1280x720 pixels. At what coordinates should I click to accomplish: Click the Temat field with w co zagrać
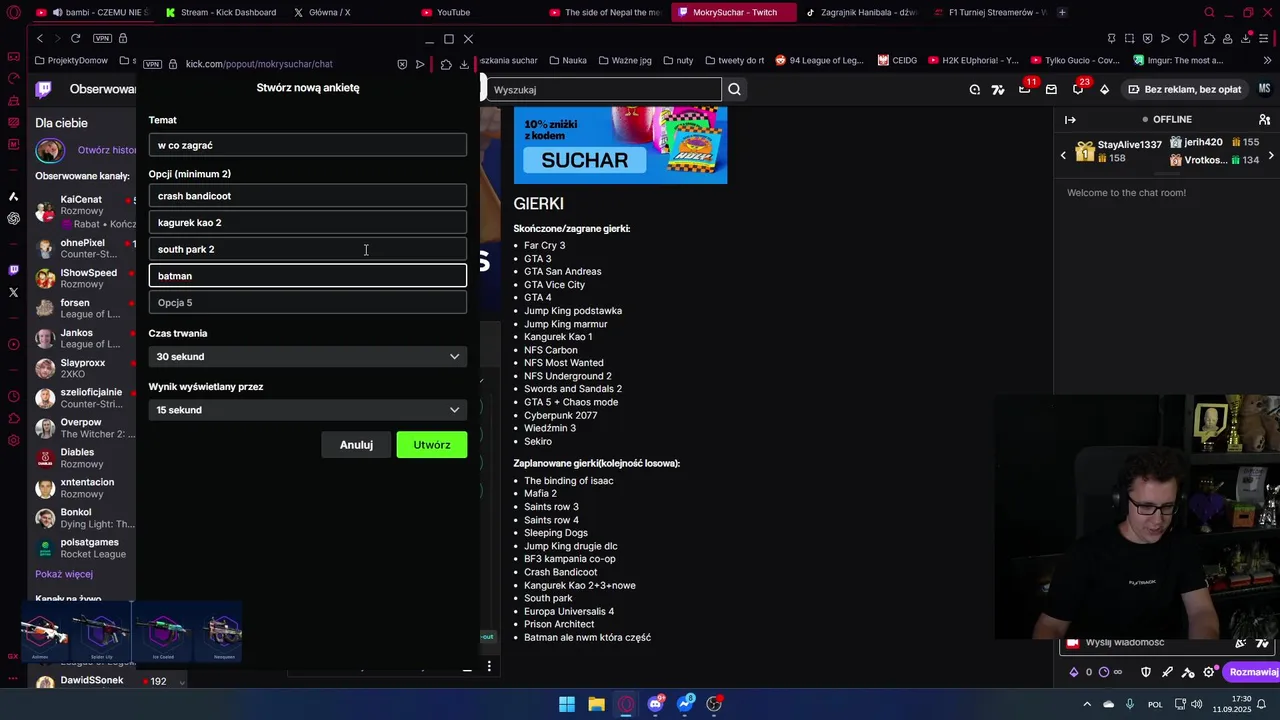point(308,146)
